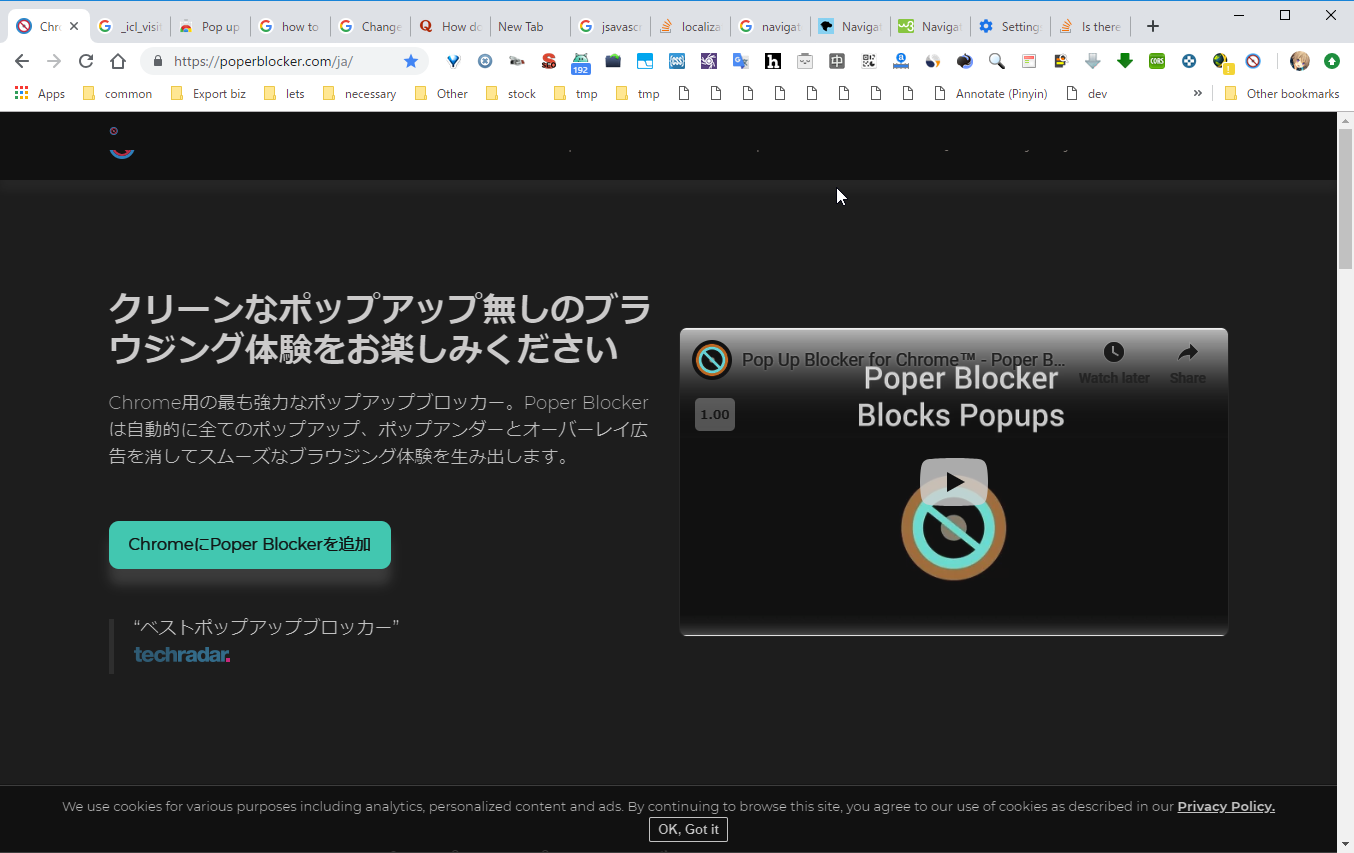Expand the hidden bookmarks overflow chevron
This screenshot has width=1354, height=853.
point(1197,93)
